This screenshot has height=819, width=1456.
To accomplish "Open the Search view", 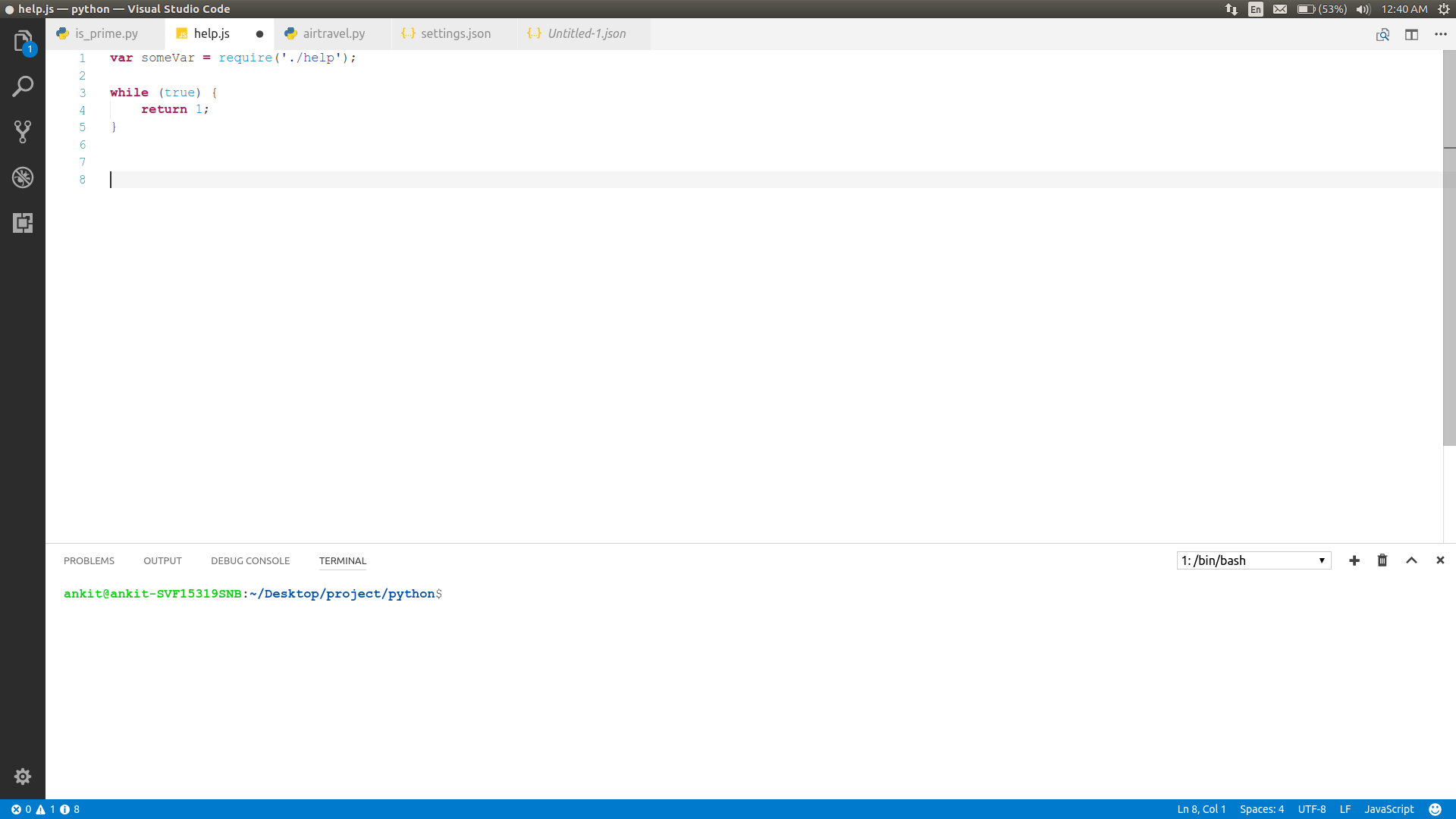I will coord(23,86).
